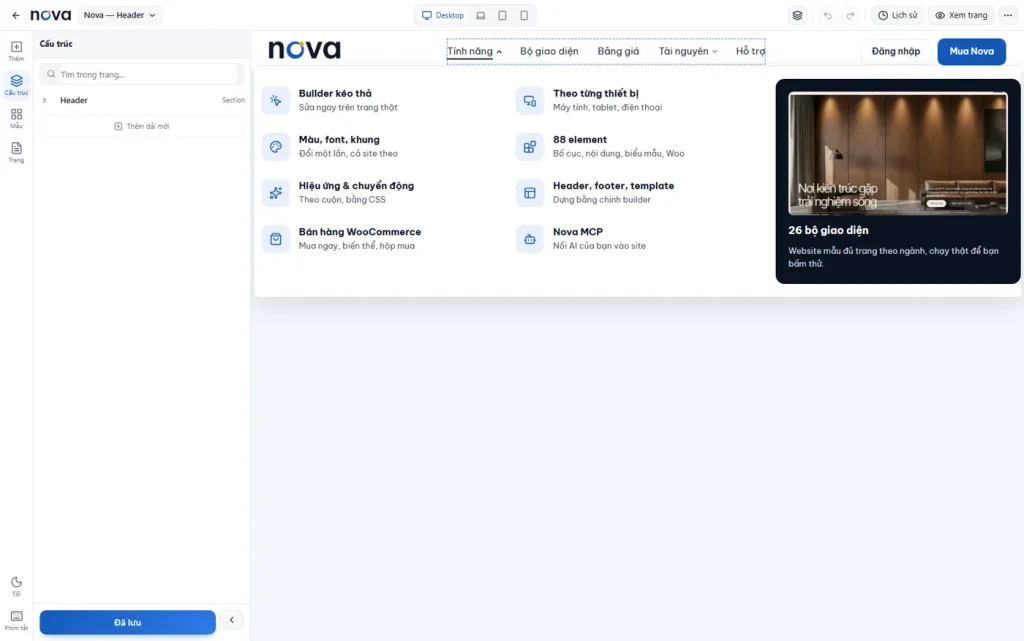1024x641 pixels.
Task: Select the Cấu trúc layers sidebar icon
Action: 16,85
